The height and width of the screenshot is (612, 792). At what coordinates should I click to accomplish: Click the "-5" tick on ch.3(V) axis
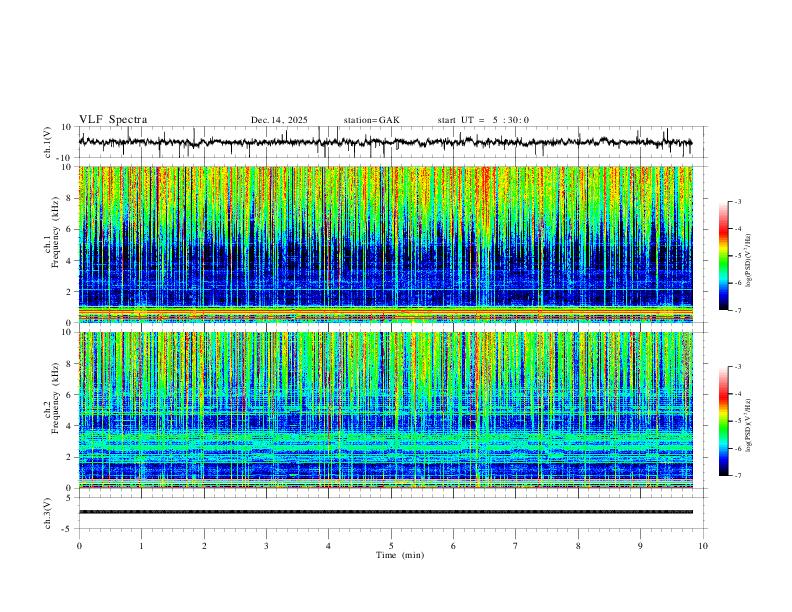68,529
